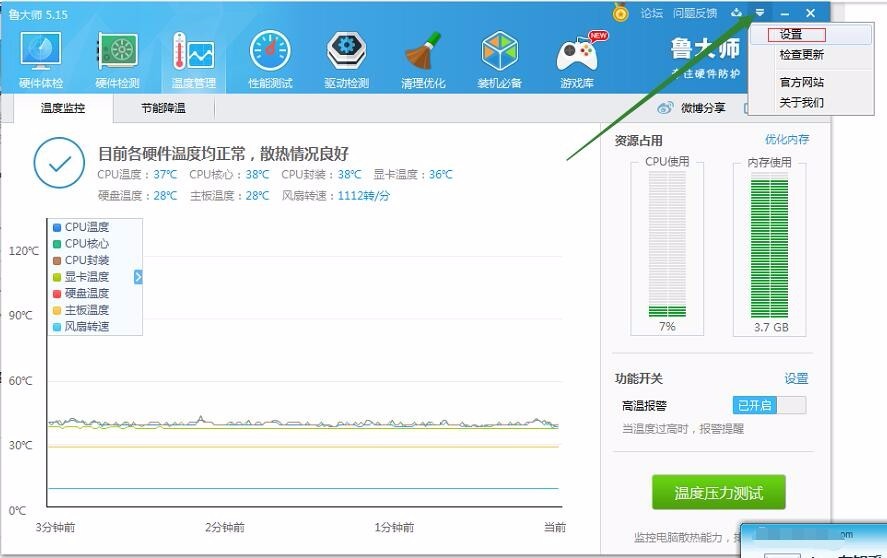Click the CPU使用 usage bar gauge
Viewport: 887px width, 558px height.
[668, 244]
